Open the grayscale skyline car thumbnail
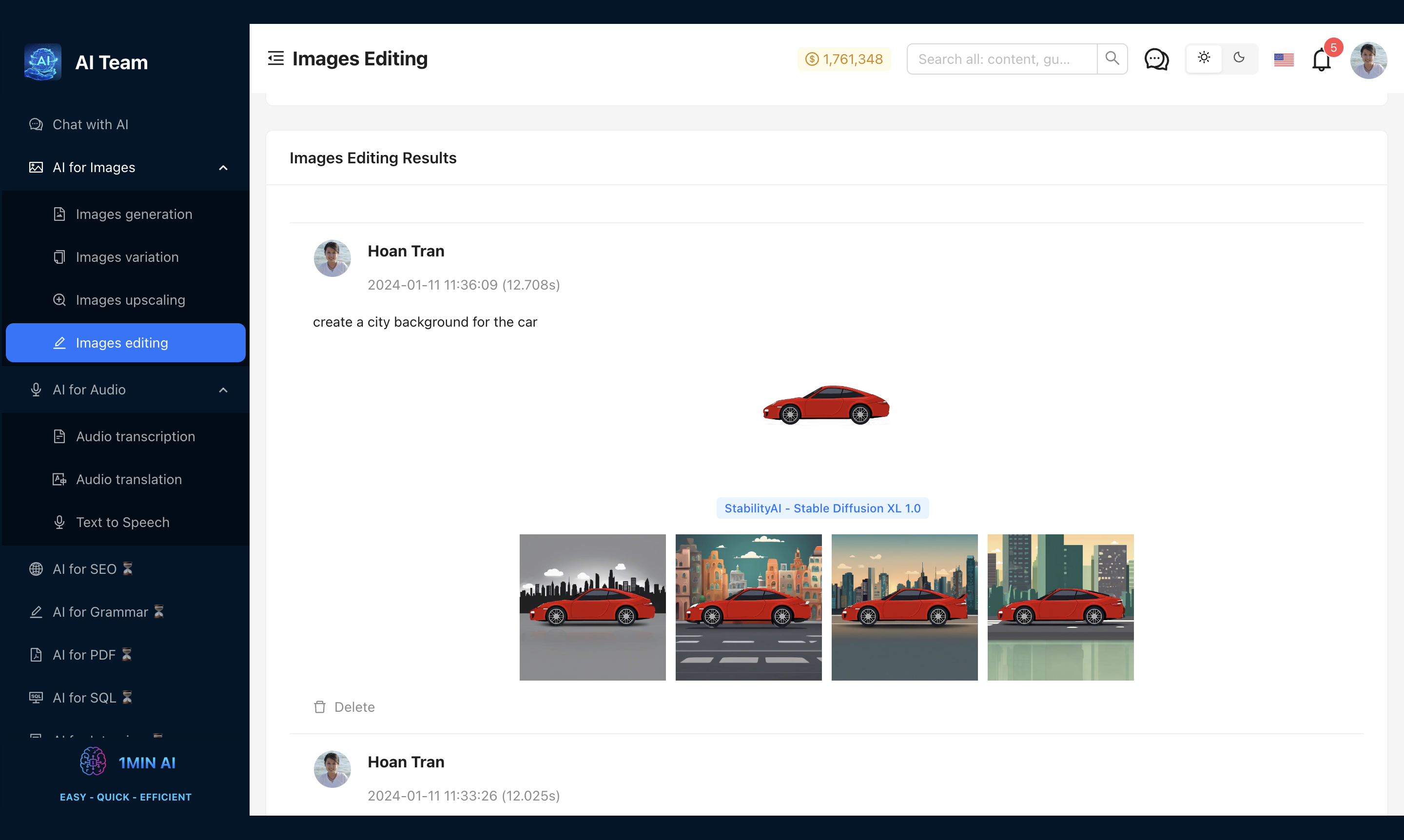Viewport: 1404px width, 840px height. pyautogui.click(x=592, y=607)
